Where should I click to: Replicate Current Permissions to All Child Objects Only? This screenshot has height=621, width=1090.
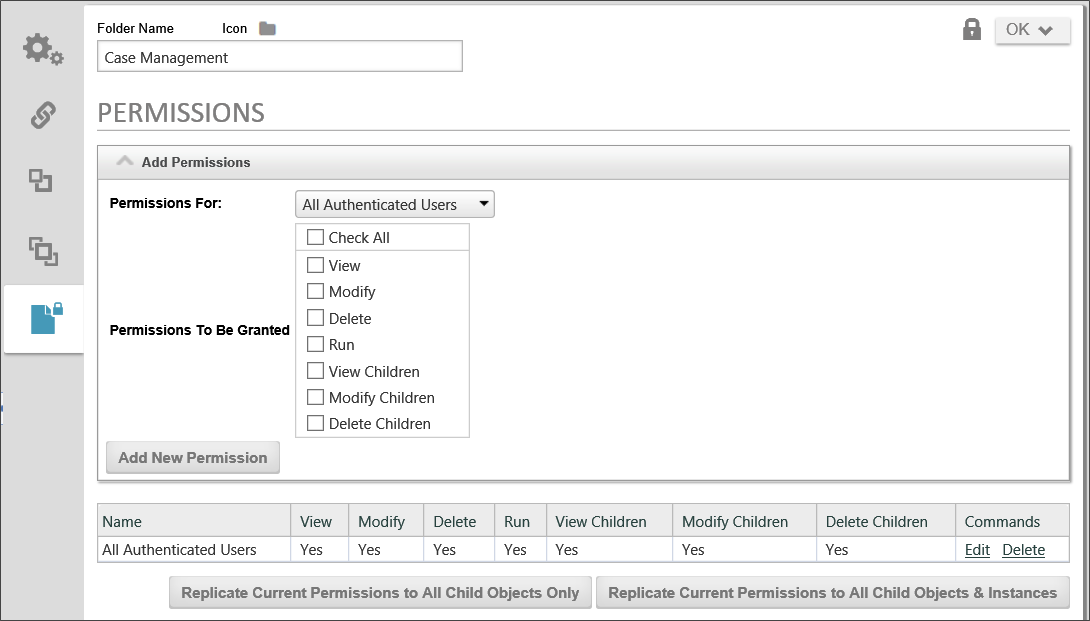[380, 593]
